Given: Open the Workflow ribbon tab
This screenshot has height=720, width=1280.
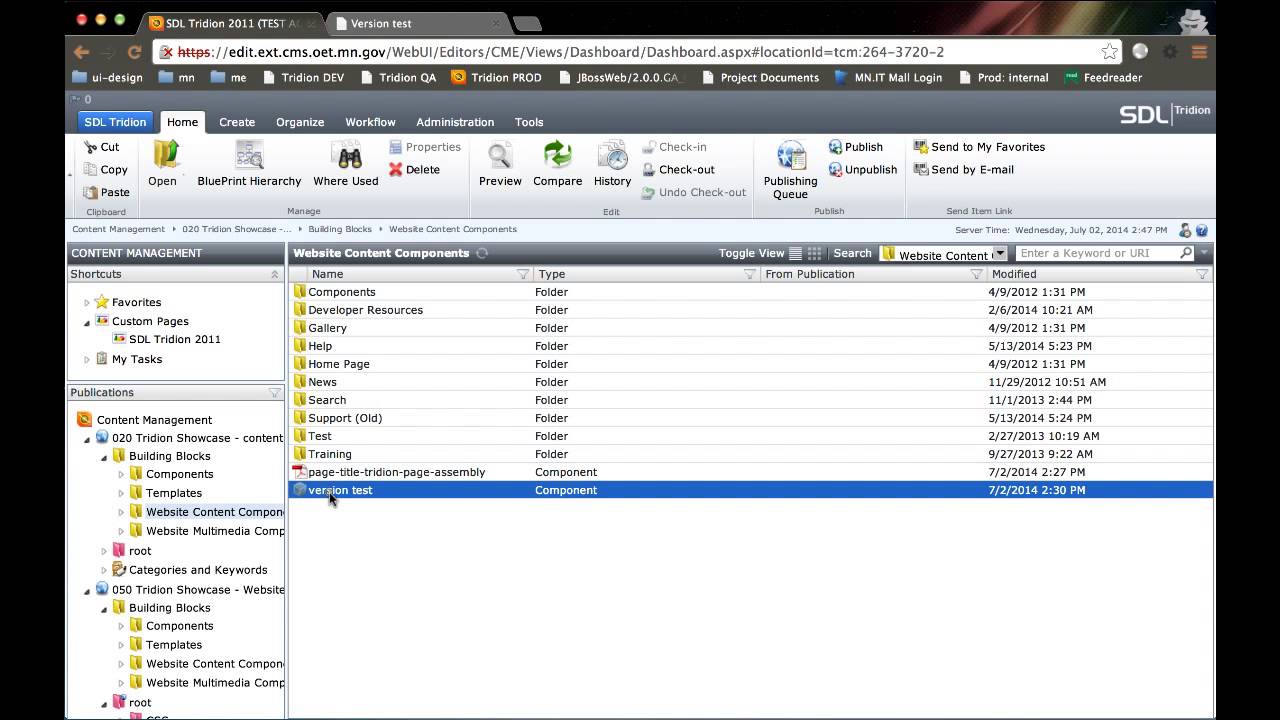Looking at the screenshot, I should 370,122.
